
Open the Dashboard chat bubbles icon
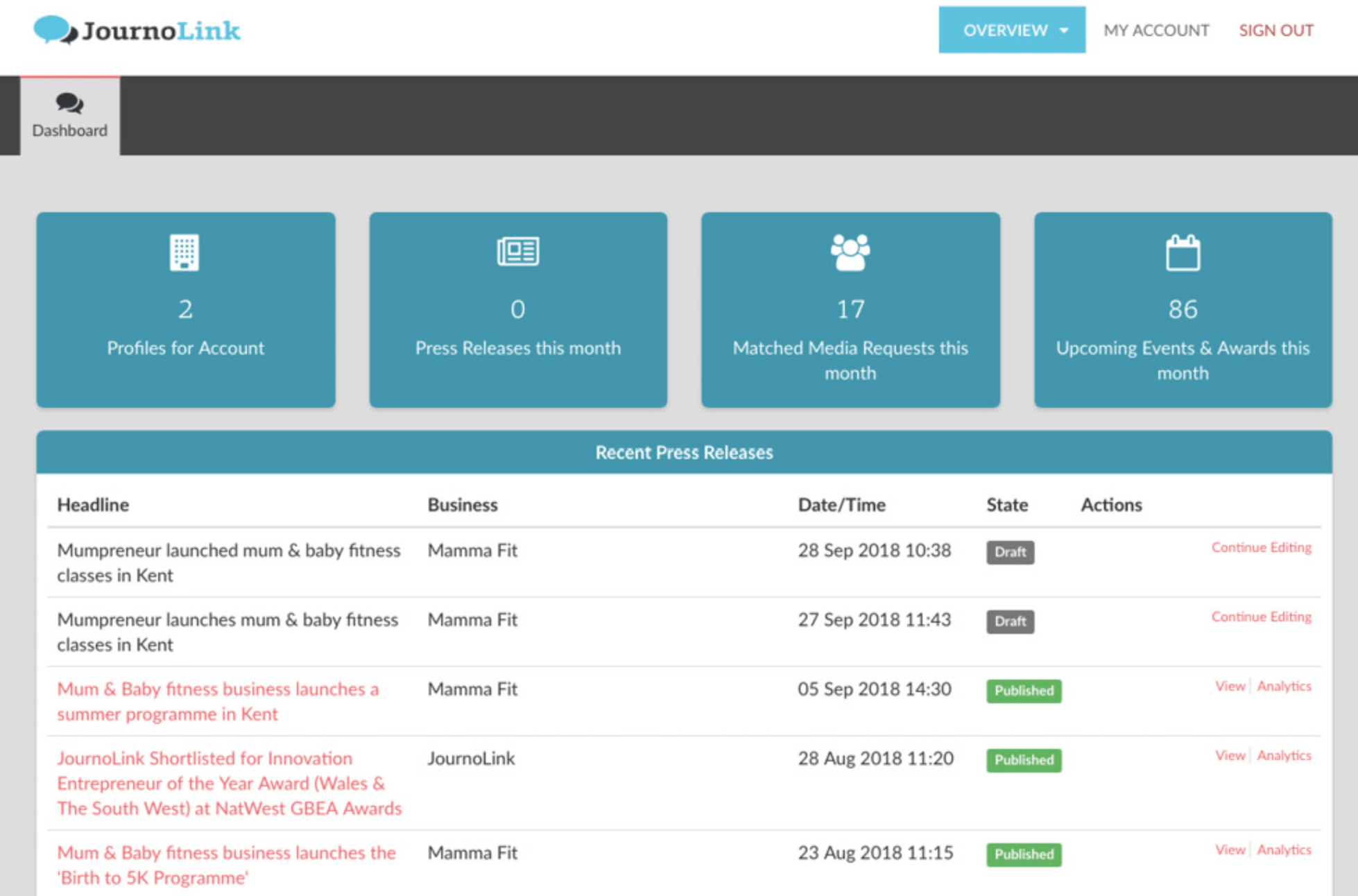pos(69,104)
